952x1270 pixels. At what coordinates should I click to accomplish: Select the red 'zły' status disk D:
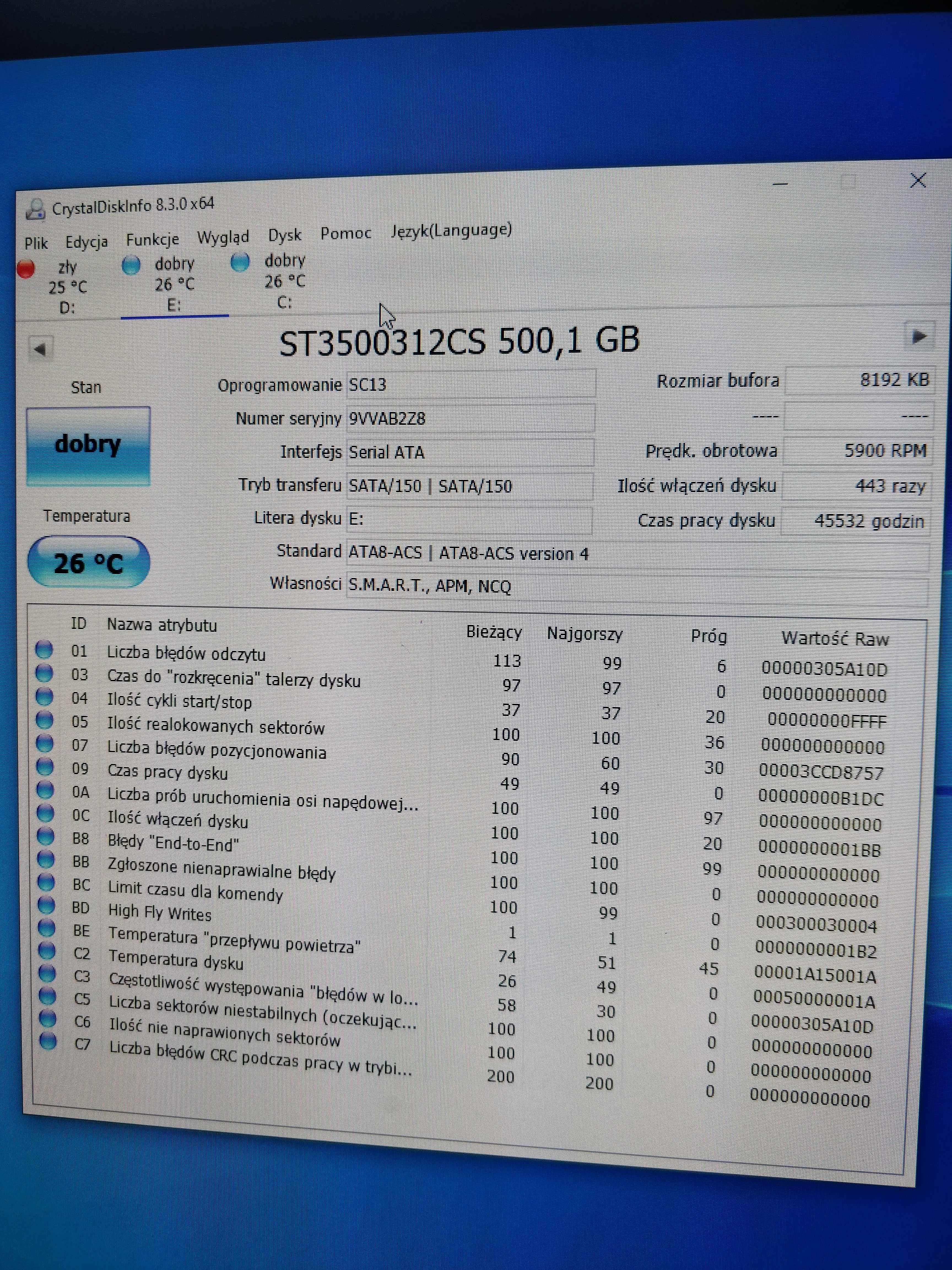tap(26, 269)
